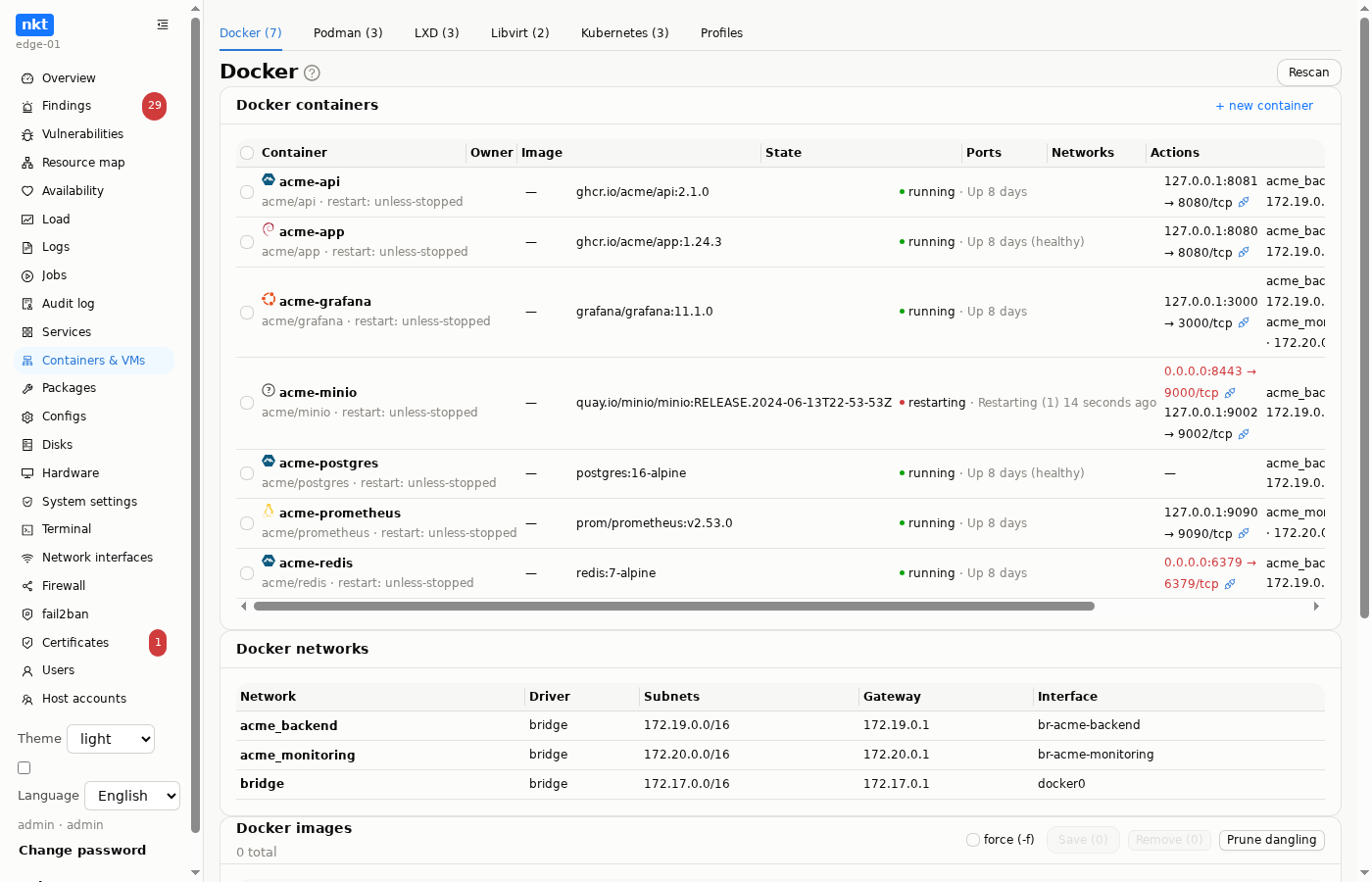1372x882 pixels.
Task: Open the Language dropdown
Action: coord(132,796)
